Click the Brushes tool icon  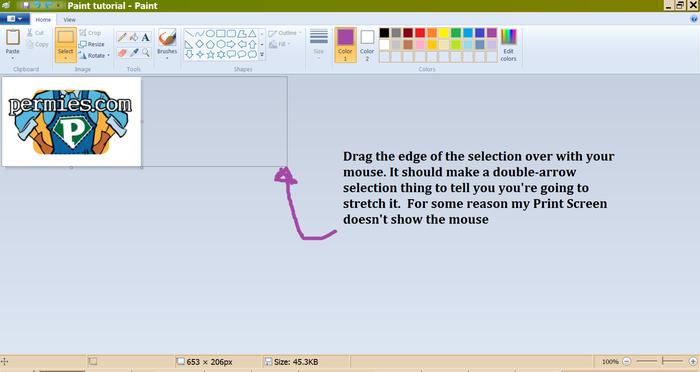[x=167, y=38]
